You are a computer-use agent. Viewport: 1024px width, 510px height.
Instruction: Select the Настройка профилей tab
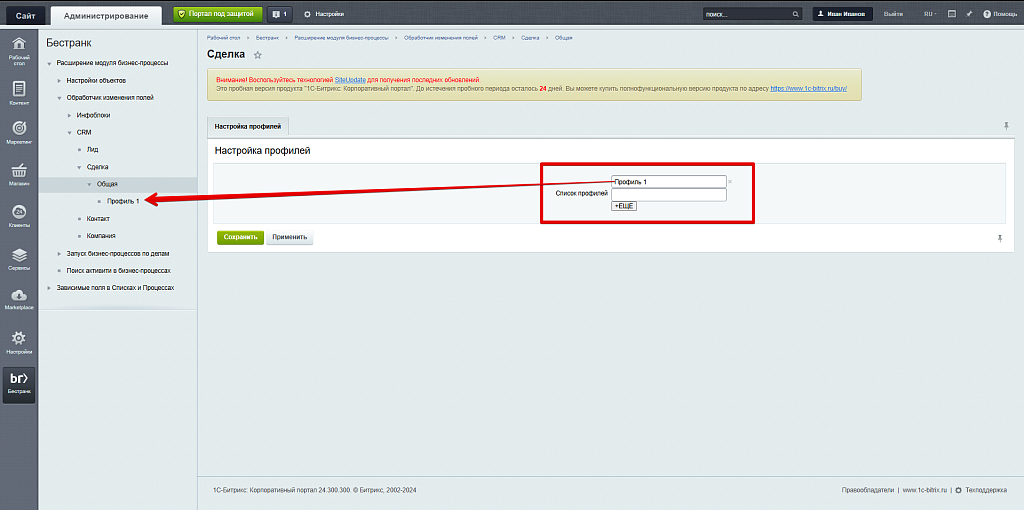coord(248,126)
